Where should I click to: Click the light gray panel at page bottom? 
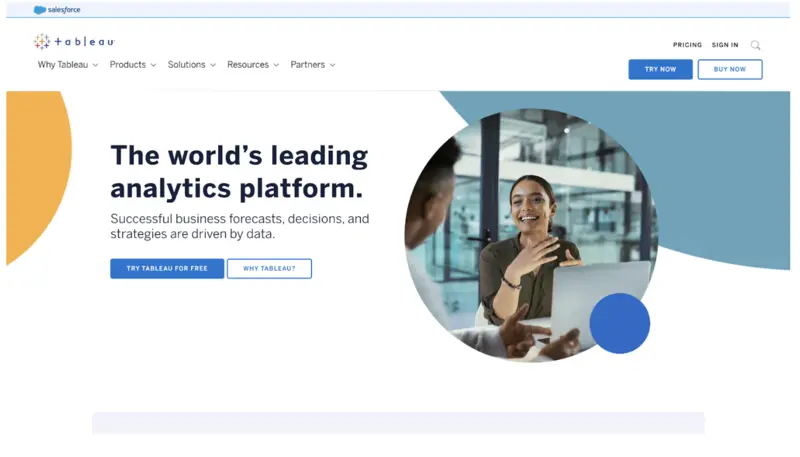pos(398,422)
